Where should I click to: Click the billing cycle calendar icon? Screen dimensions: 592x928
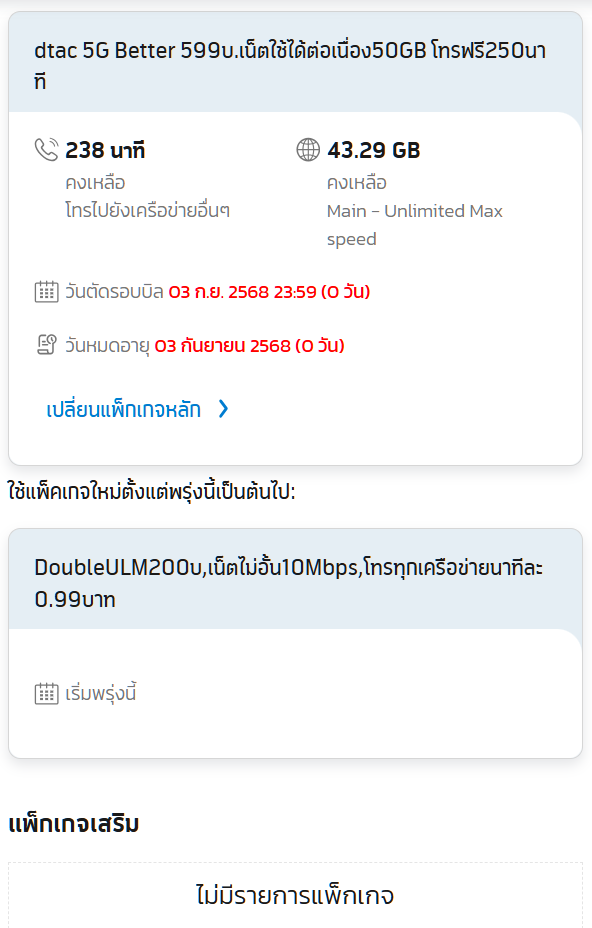(x=46, y=292)
